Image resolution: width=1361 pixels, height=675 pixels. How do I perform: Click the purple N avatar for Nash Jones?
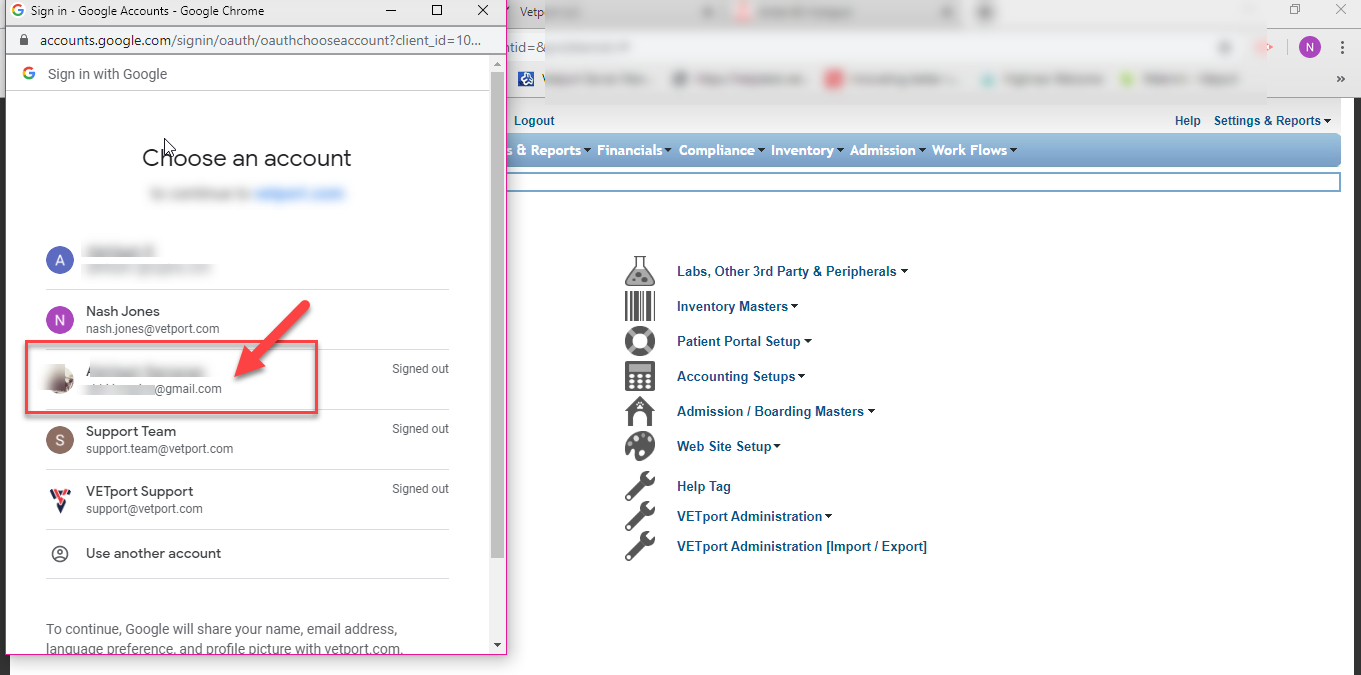(60, 320)
